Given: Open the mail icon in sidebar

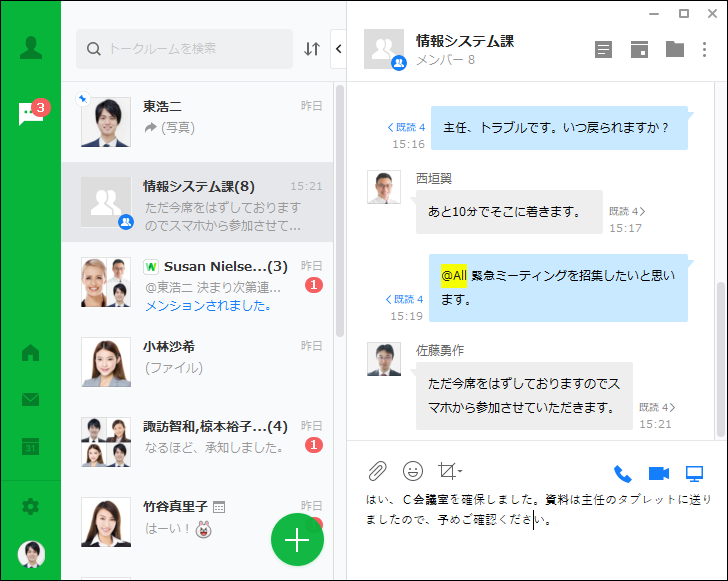Looking at the screenshot, I should point(30,400).
